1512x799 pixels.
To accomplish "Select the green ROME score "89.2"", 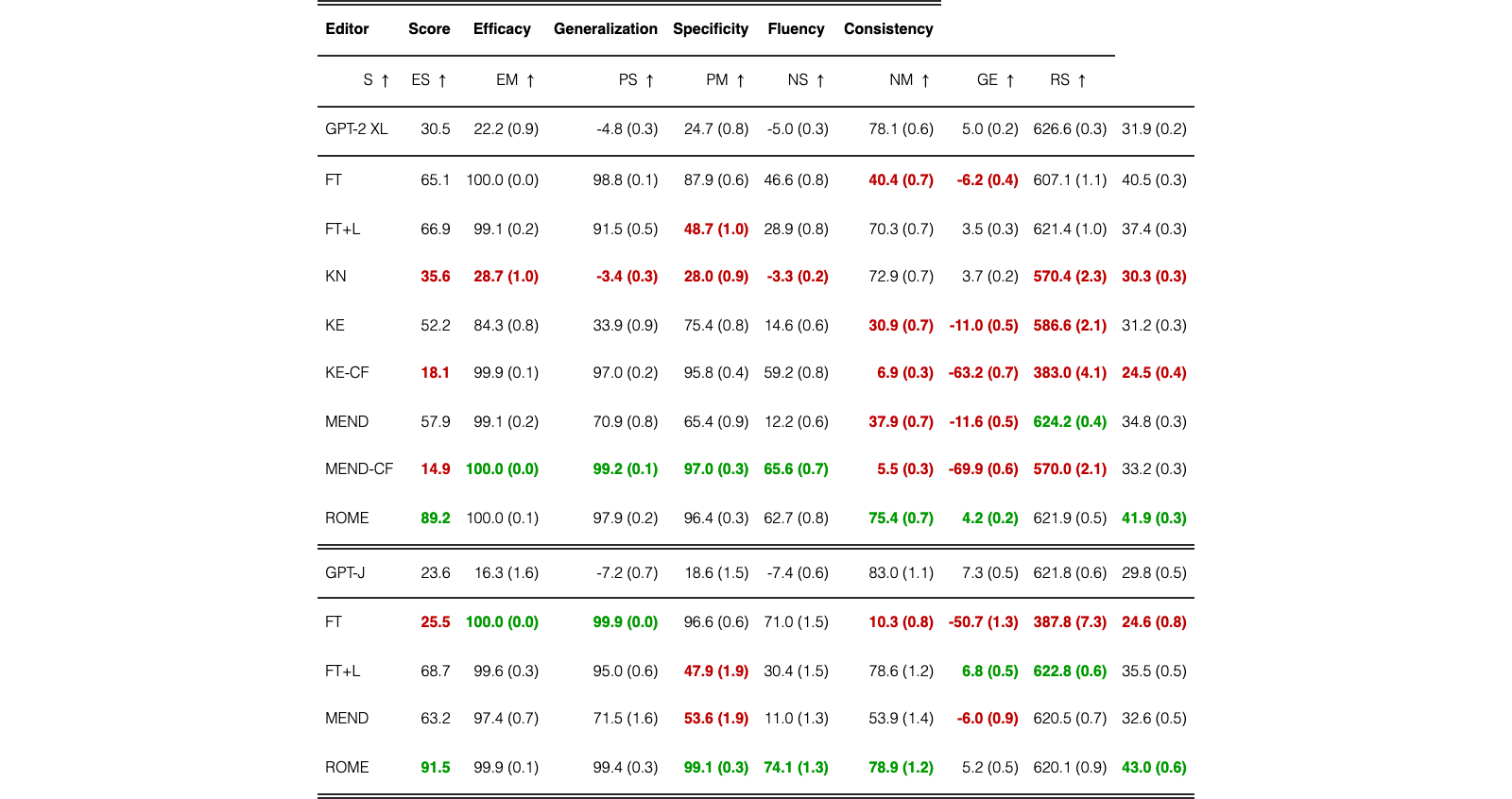I will [x=436, y=518].
